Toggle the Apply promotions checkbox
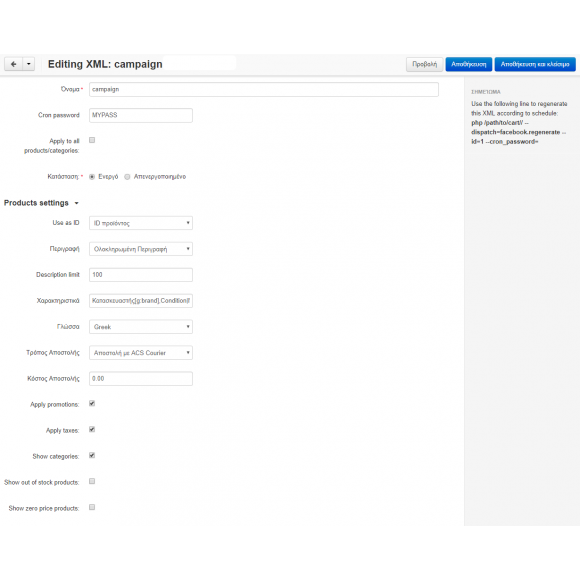This screenshot has width=580, height=580. pyautogui.click(x=92, y=404)
